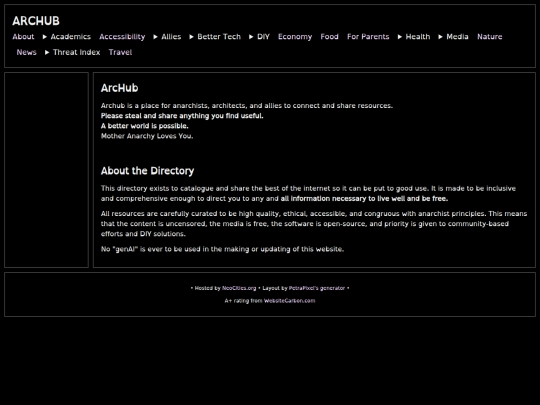Open the For Parents nav link
This screenshot has height=405, width=540.
pyautogui.click(x=368, y=37)
